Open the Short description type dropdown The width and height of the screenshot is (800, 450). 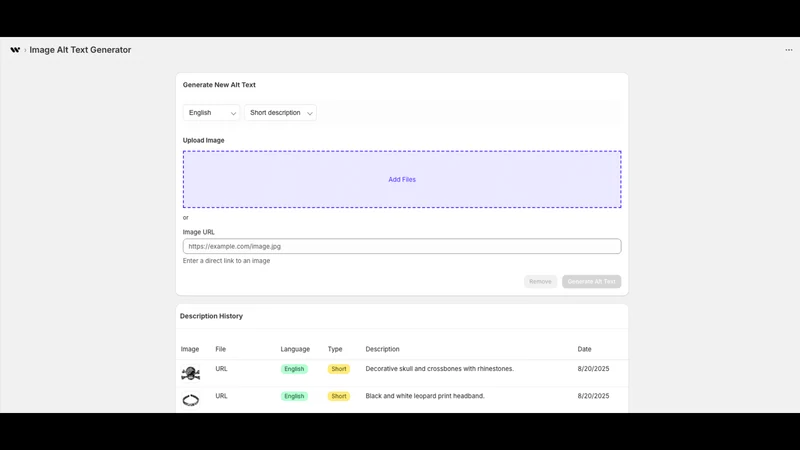pyautogui.click(x=280, y=113)
